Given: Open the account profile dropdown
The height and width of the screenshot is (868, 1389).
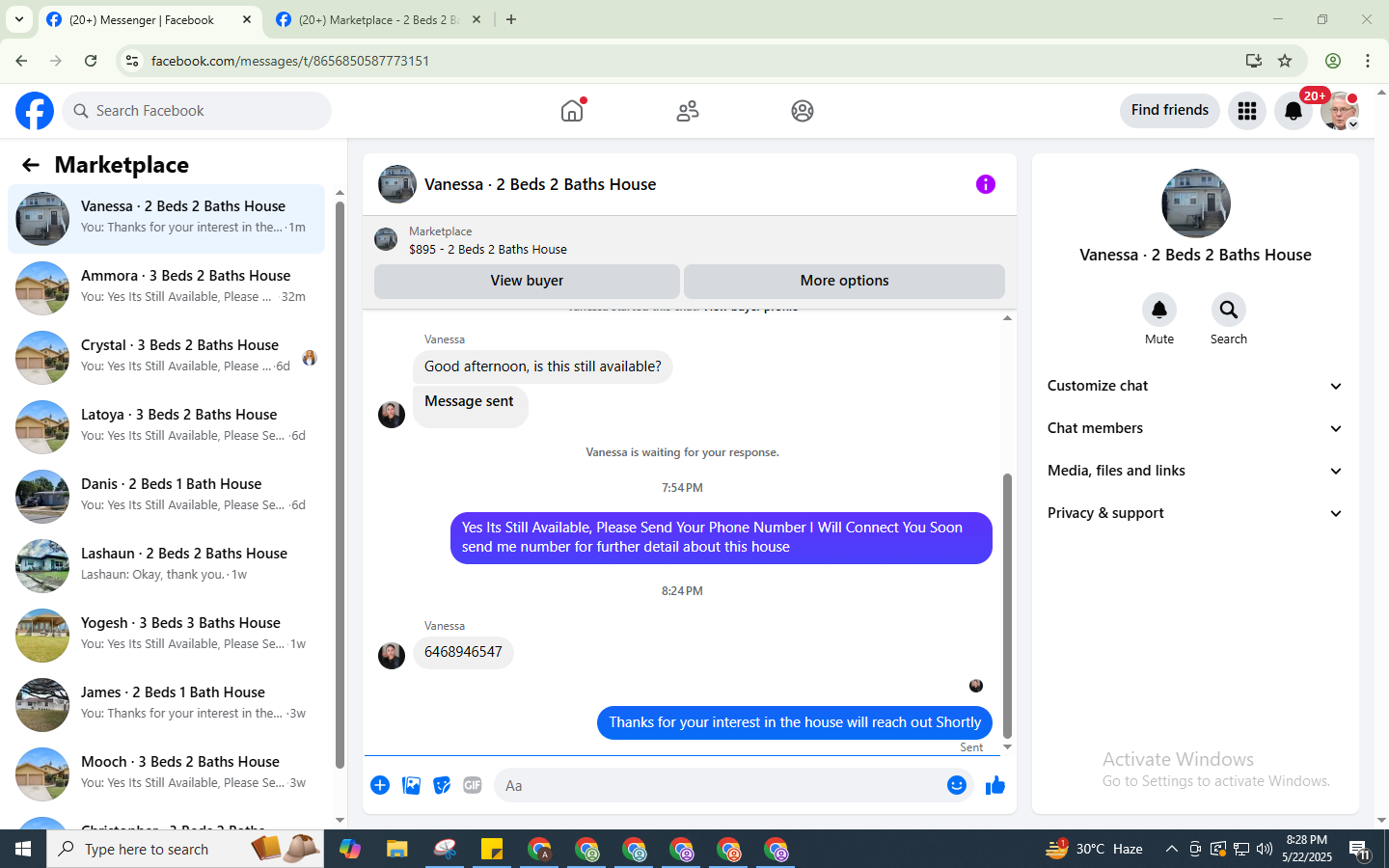Looking at the screenshot, I should point(1340,111).
